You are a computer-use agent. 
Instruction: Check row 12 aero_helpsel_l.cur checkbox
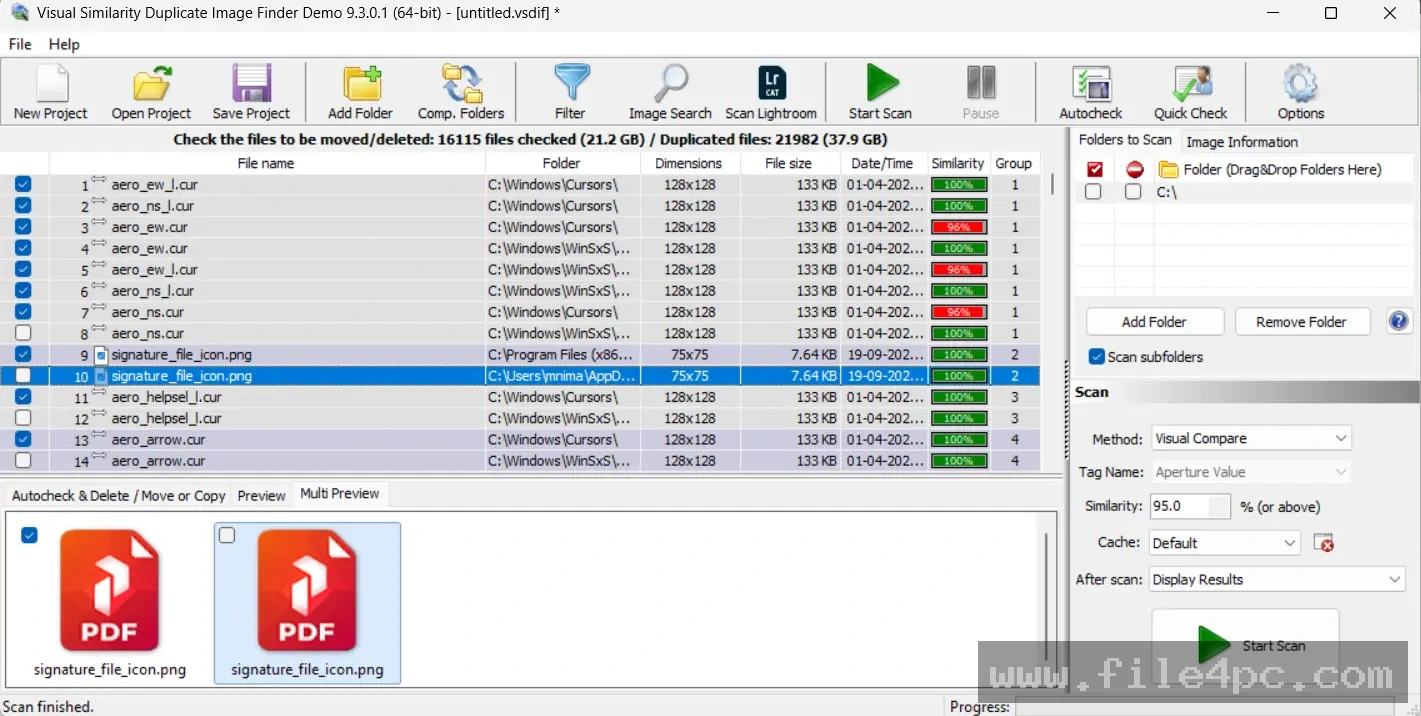(x=23, y=418)
